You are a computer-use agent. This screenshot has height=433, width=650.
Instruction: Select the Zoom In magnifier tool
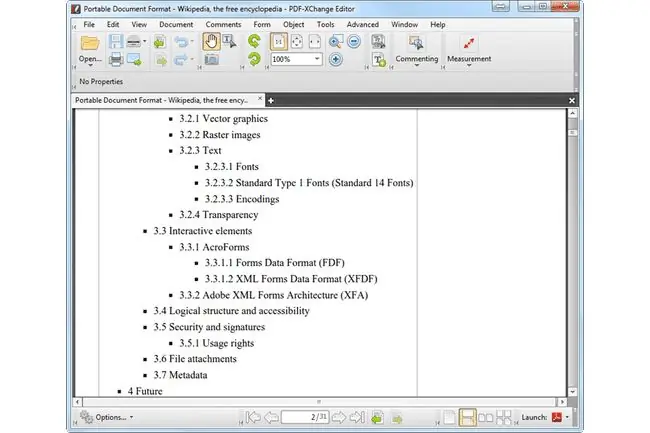pos(335,41)
